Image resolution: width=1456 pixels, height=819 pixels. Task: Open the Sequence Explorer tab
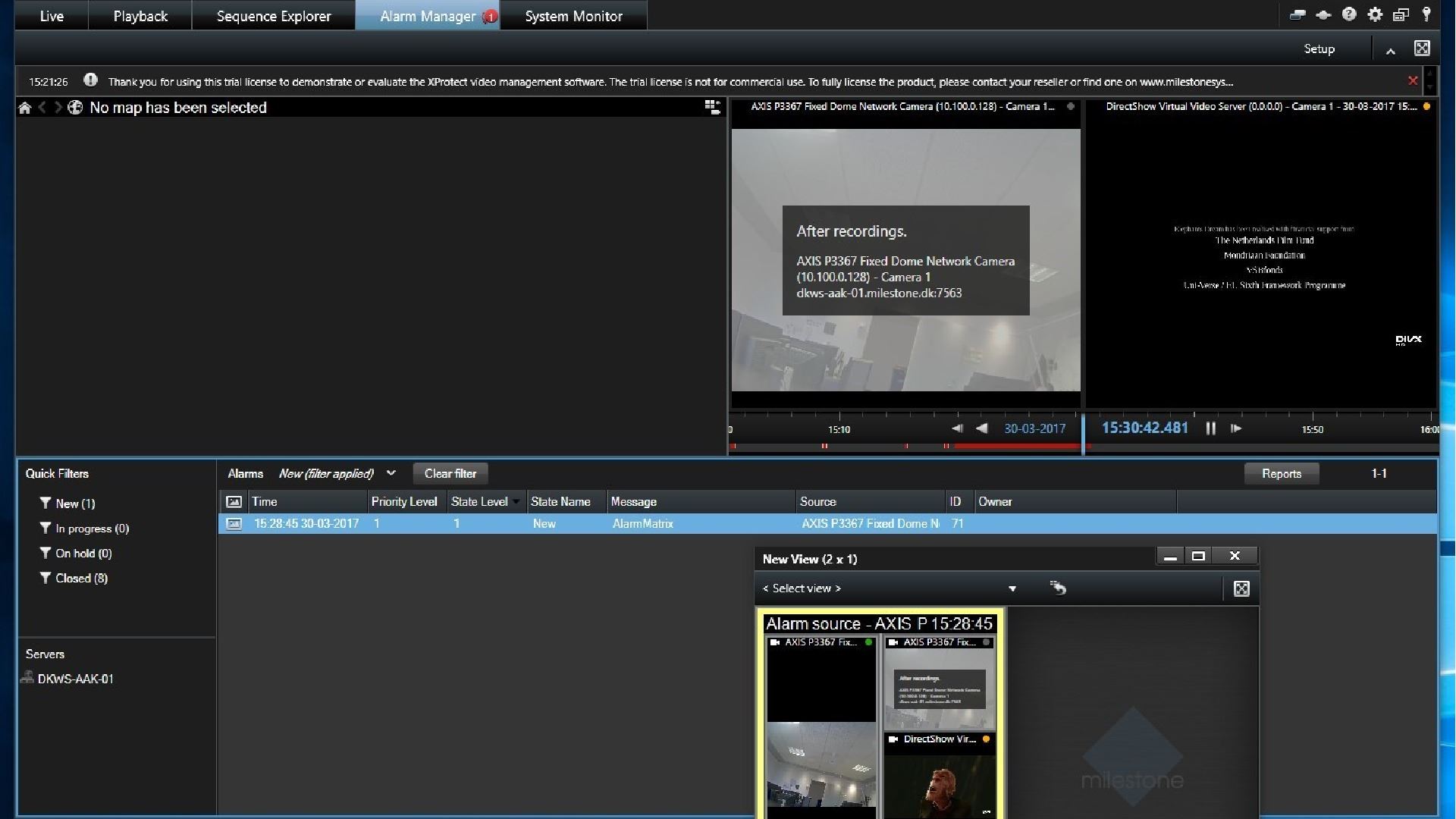pyautogui.click(x=274, y=16)
